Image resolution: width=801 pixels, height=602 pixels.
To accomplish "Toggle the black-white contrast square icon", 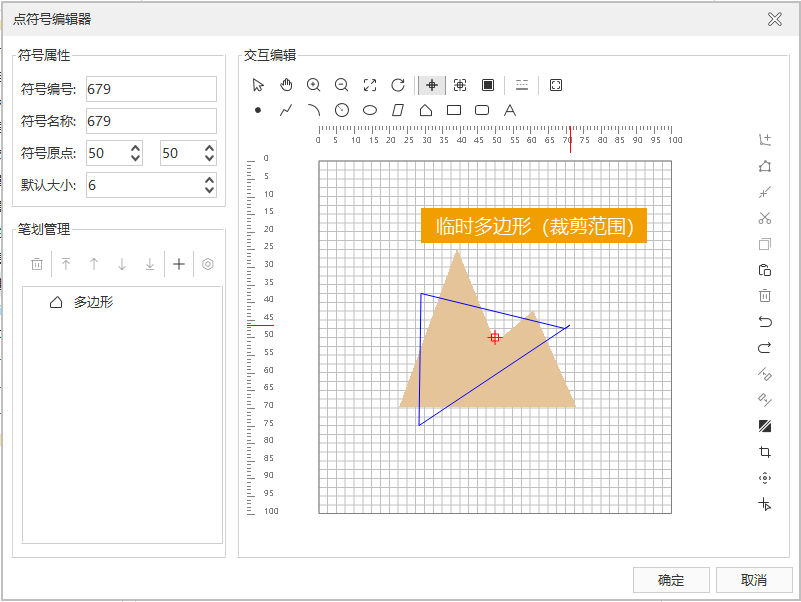I will 765,426.
